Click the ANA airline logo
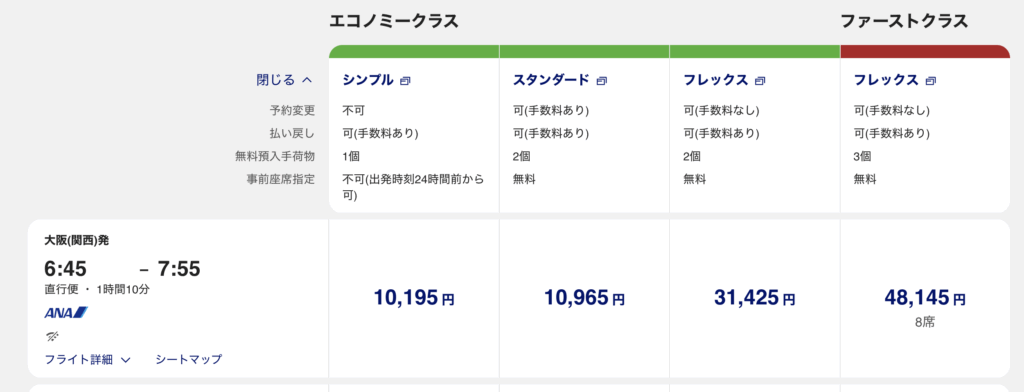The width and height of the screenshot is (1024, 392). (66, 313)
